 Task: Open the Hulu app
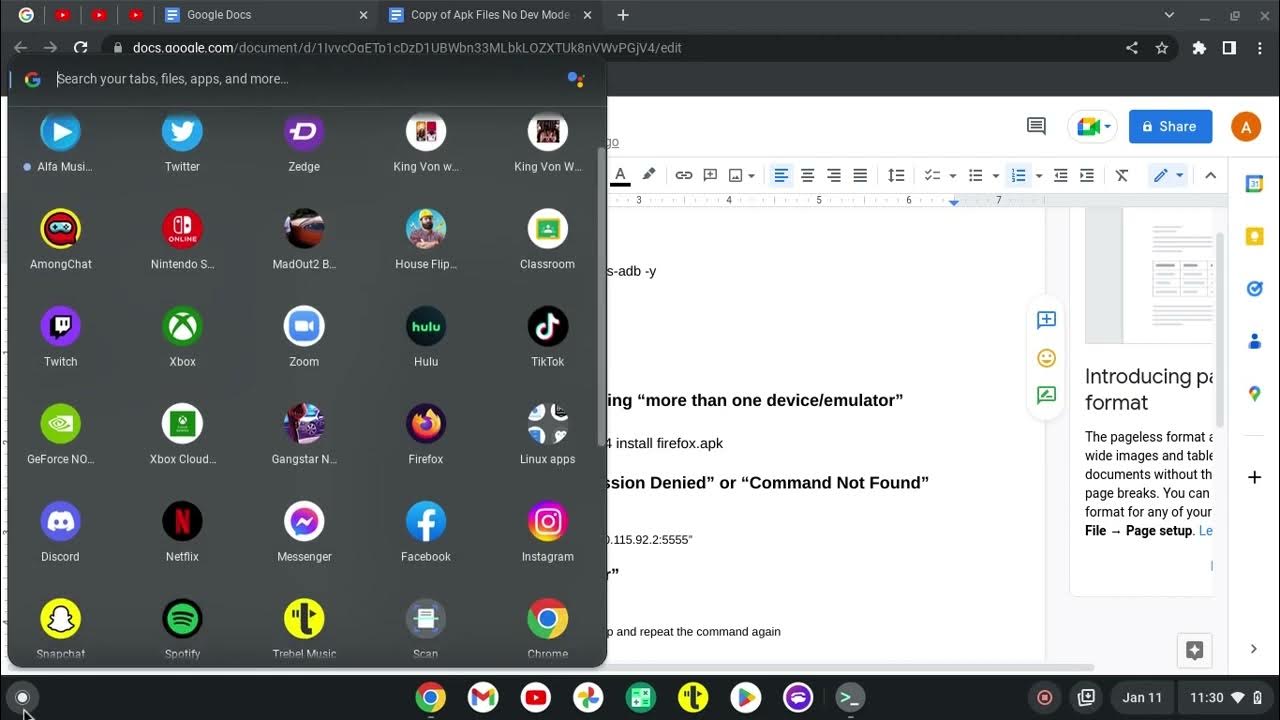[426, 326]
